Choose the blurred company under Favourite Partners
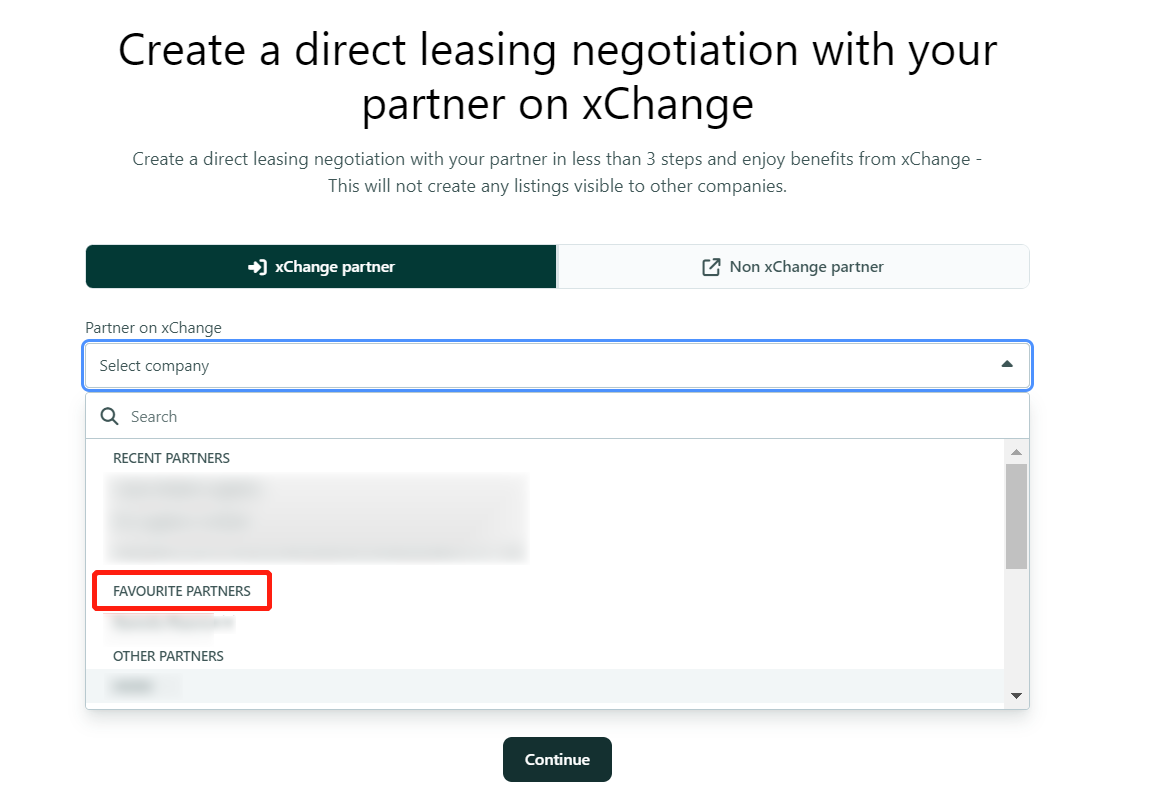 click(173, 623)
